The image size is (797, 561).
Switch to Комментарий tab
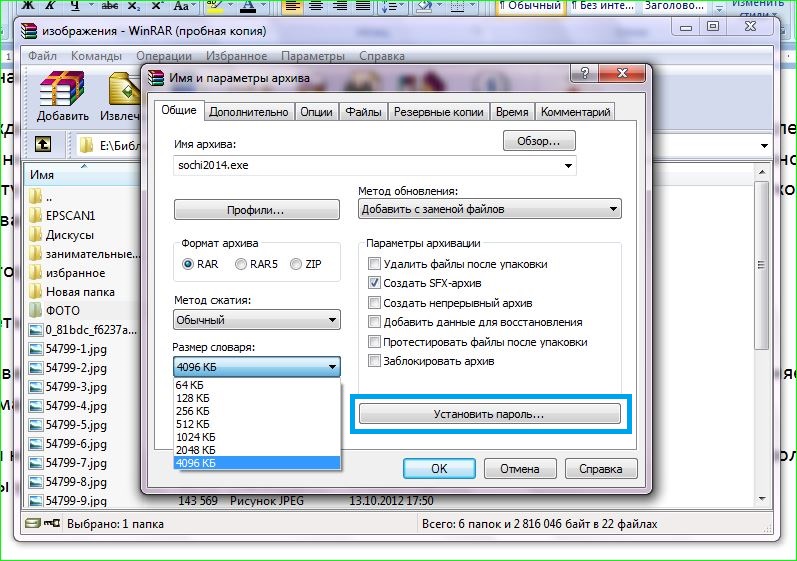[575, 112]
